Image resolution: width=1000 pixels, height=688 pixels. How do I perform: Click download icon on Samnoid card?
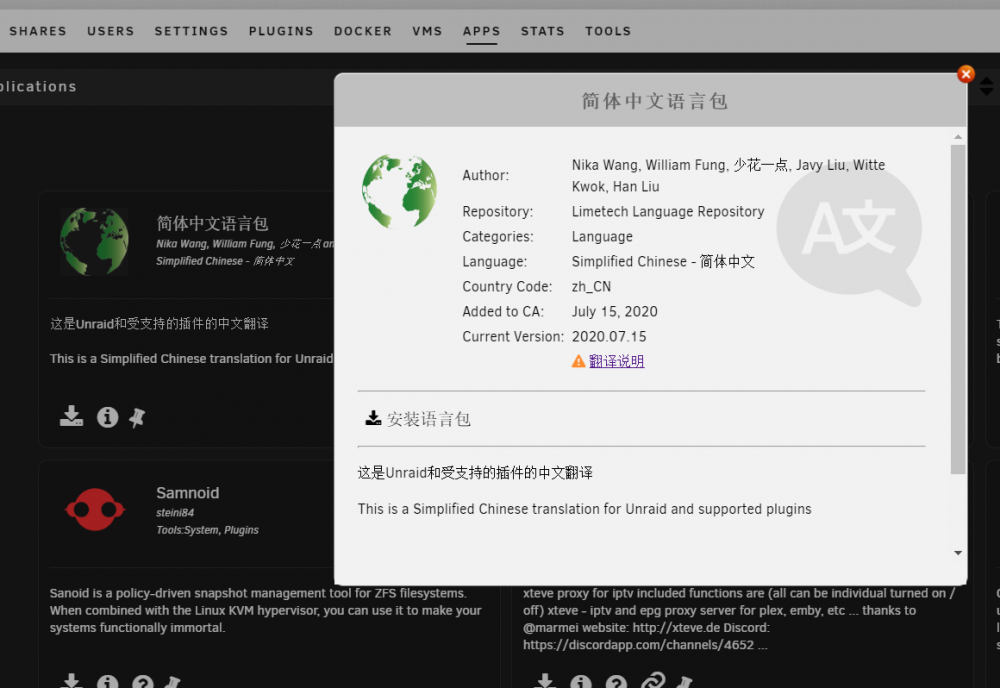click(x=71, y=681)
